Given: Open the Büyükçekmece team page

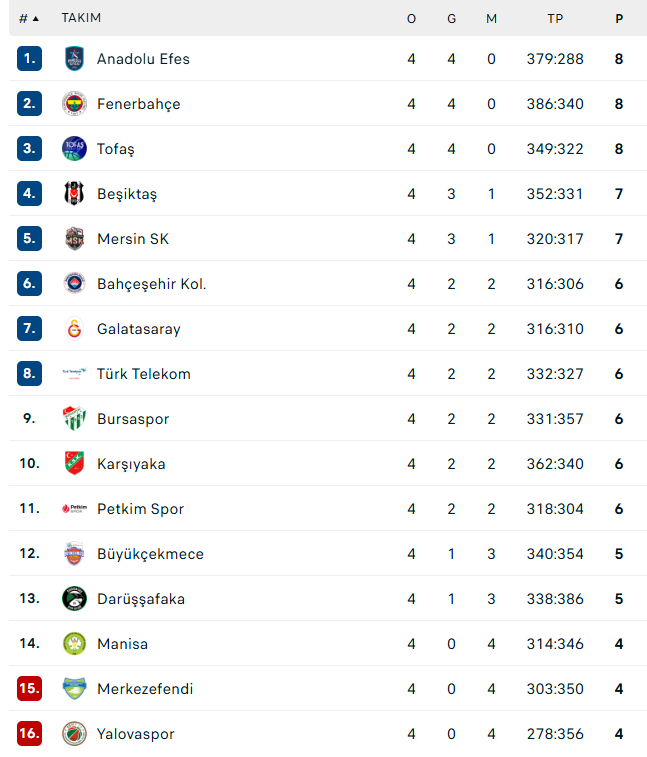Looking at the screenshot, I should [x=151, y=554].
